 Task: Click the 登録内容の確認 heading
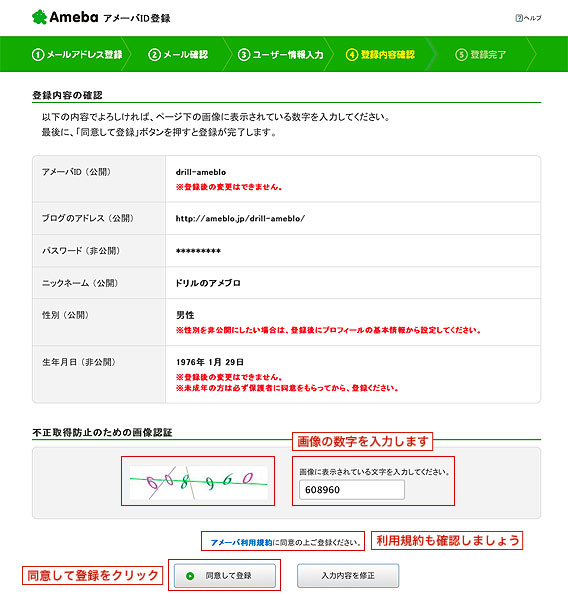tap(67, 95)
